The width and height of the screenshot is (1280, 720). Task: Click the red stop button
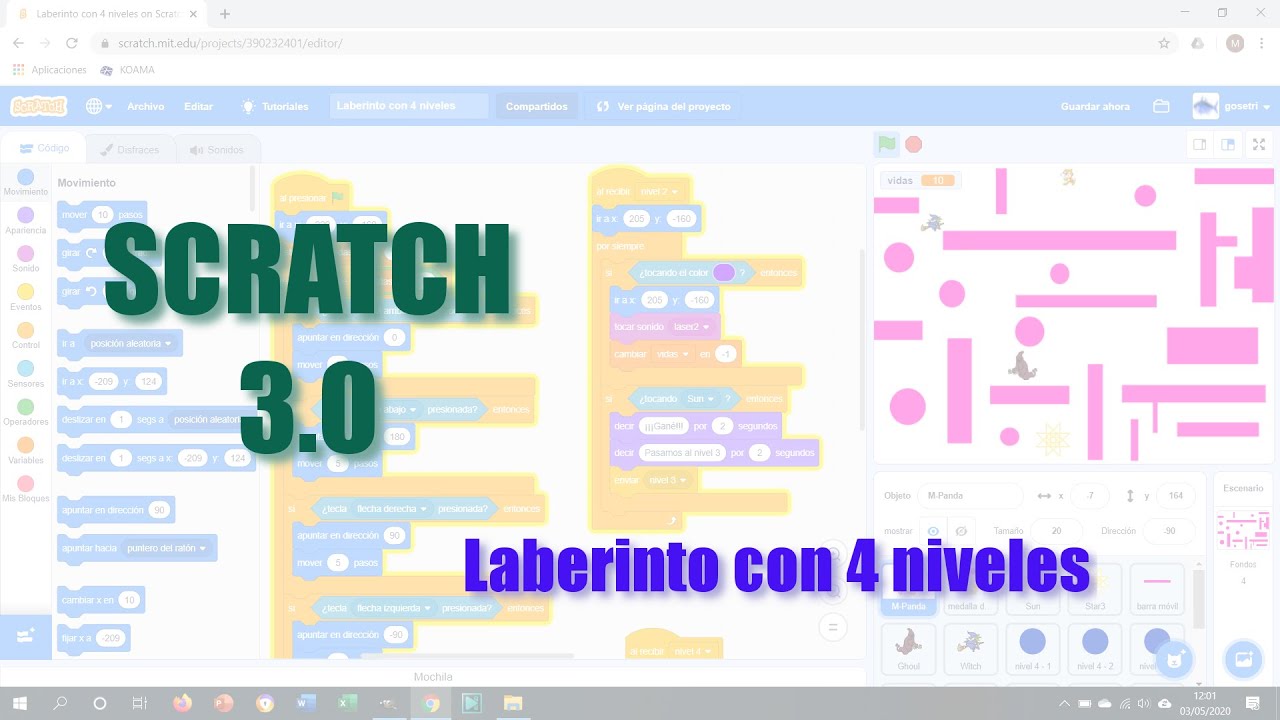click(913, 144)
